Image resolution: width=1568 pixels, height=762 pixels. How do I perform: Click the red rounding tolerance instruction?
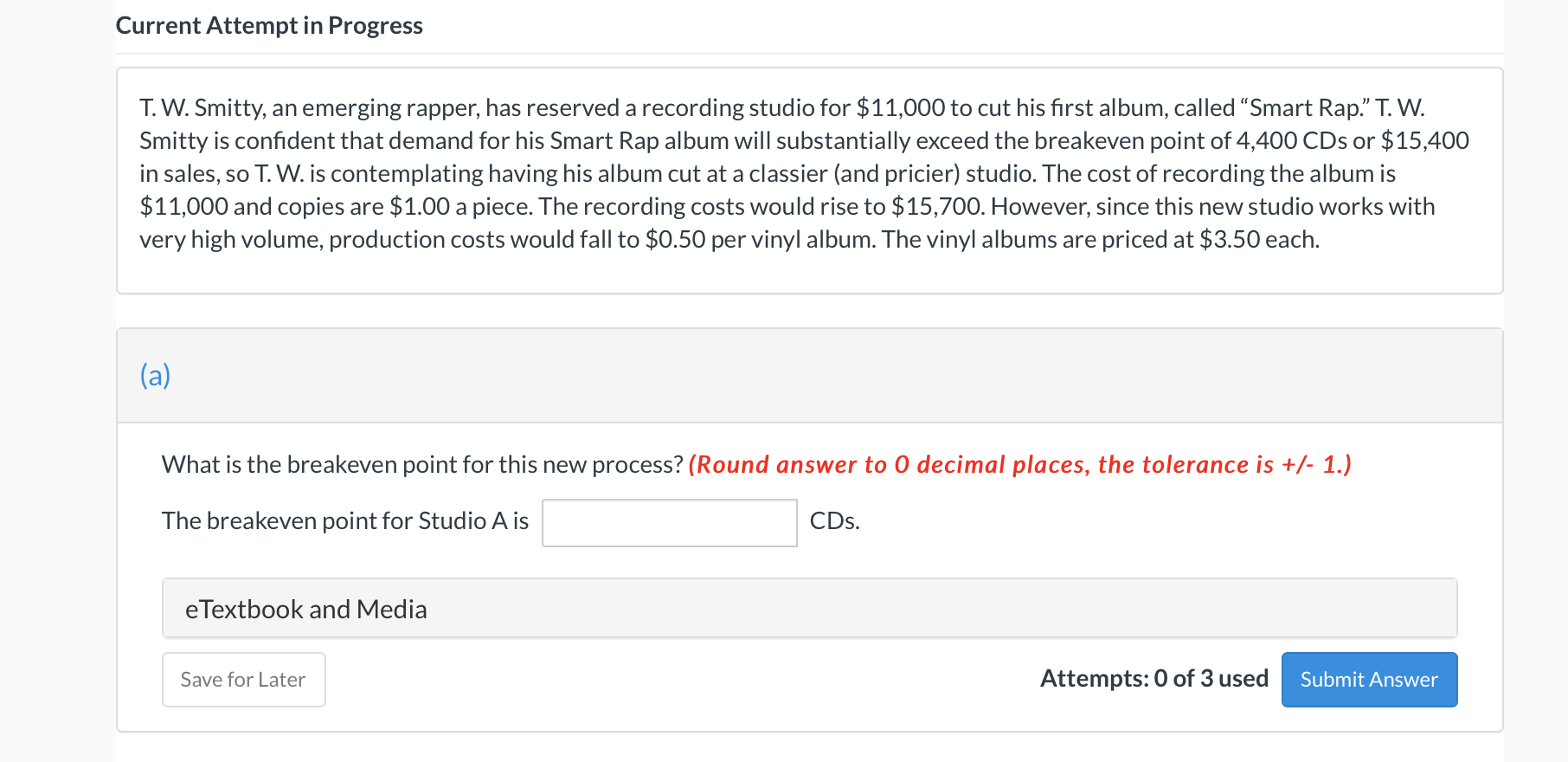[1019, 465]
